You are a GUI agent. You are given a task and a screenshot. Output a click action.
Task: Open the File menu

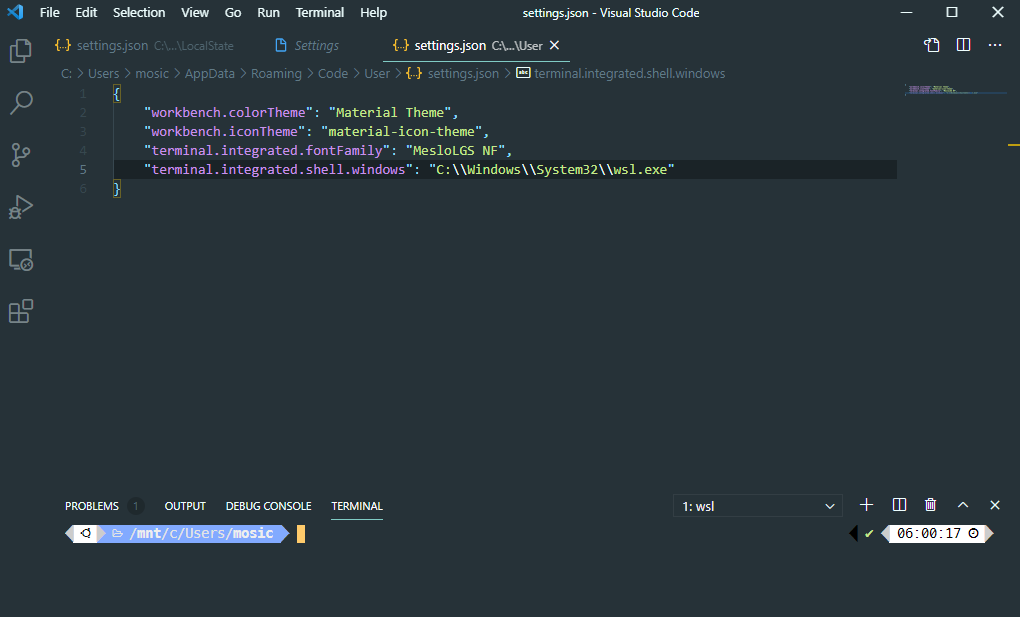(x=49, y=12)
